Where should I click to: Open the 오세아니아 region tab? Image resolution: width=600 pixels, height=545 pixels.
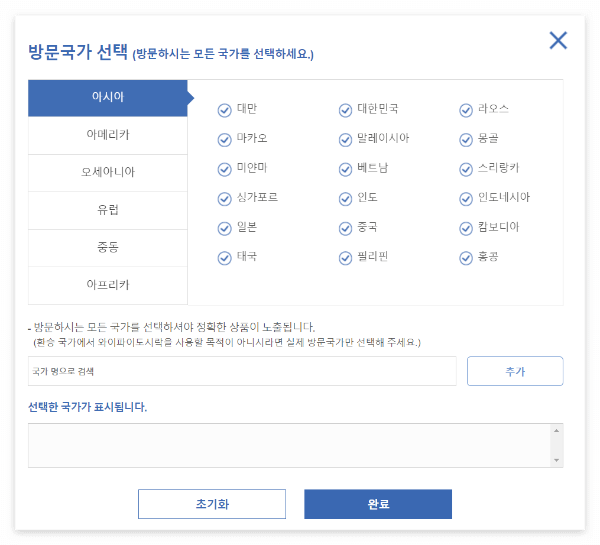(108, 173)
